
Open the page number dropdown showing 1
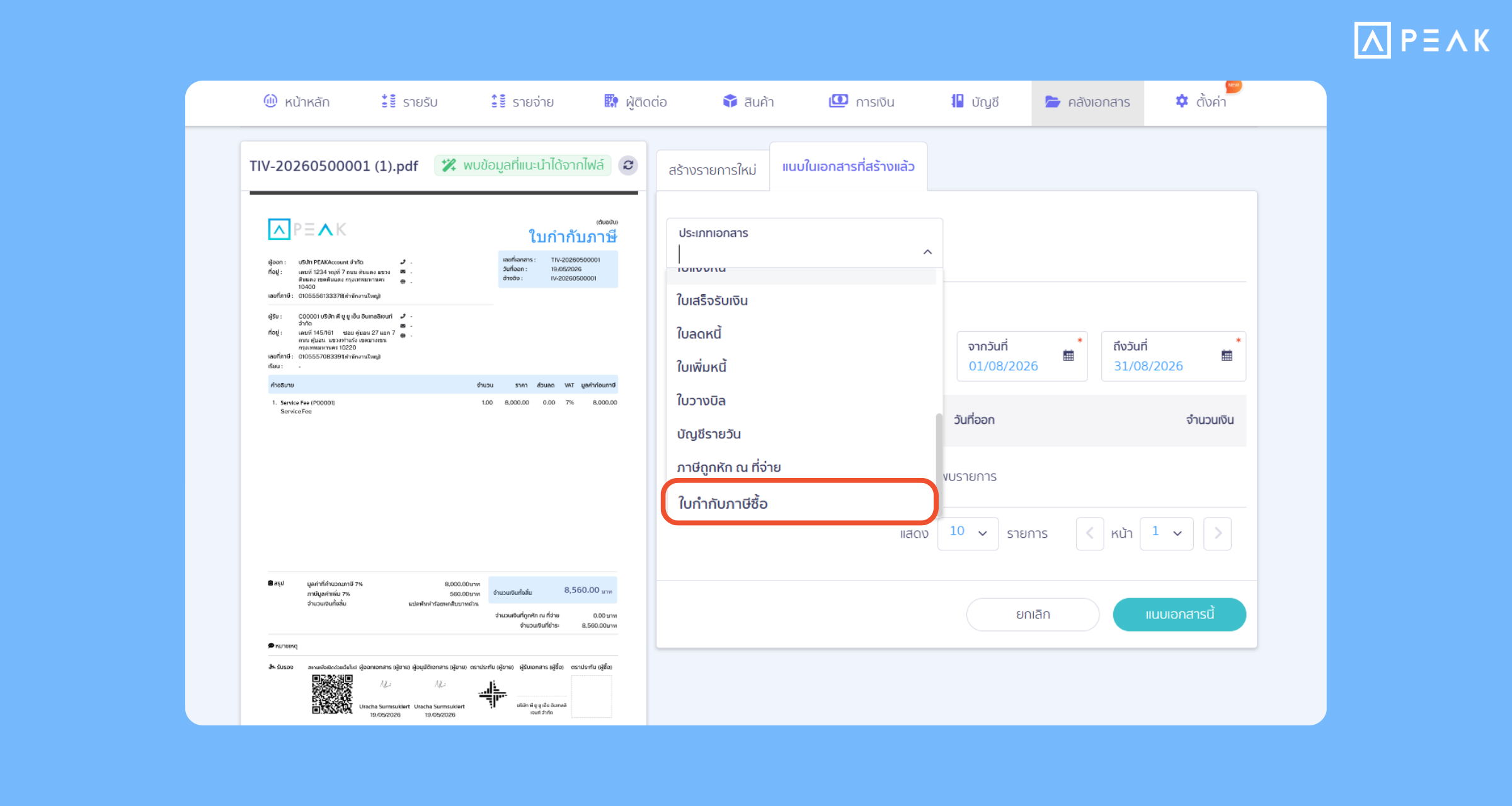(1167, 533)
